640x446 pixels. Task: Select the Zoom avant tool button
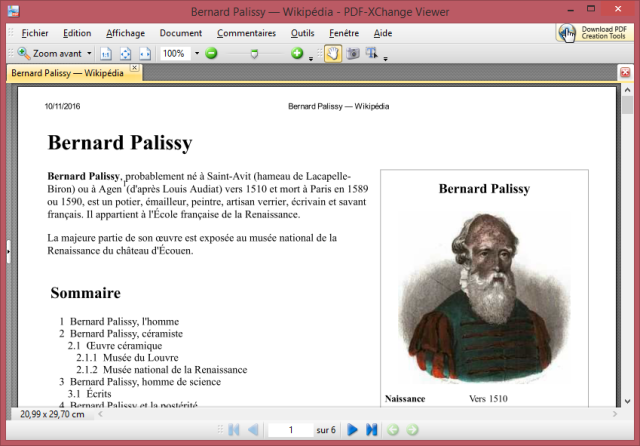(x=50, y=53)
